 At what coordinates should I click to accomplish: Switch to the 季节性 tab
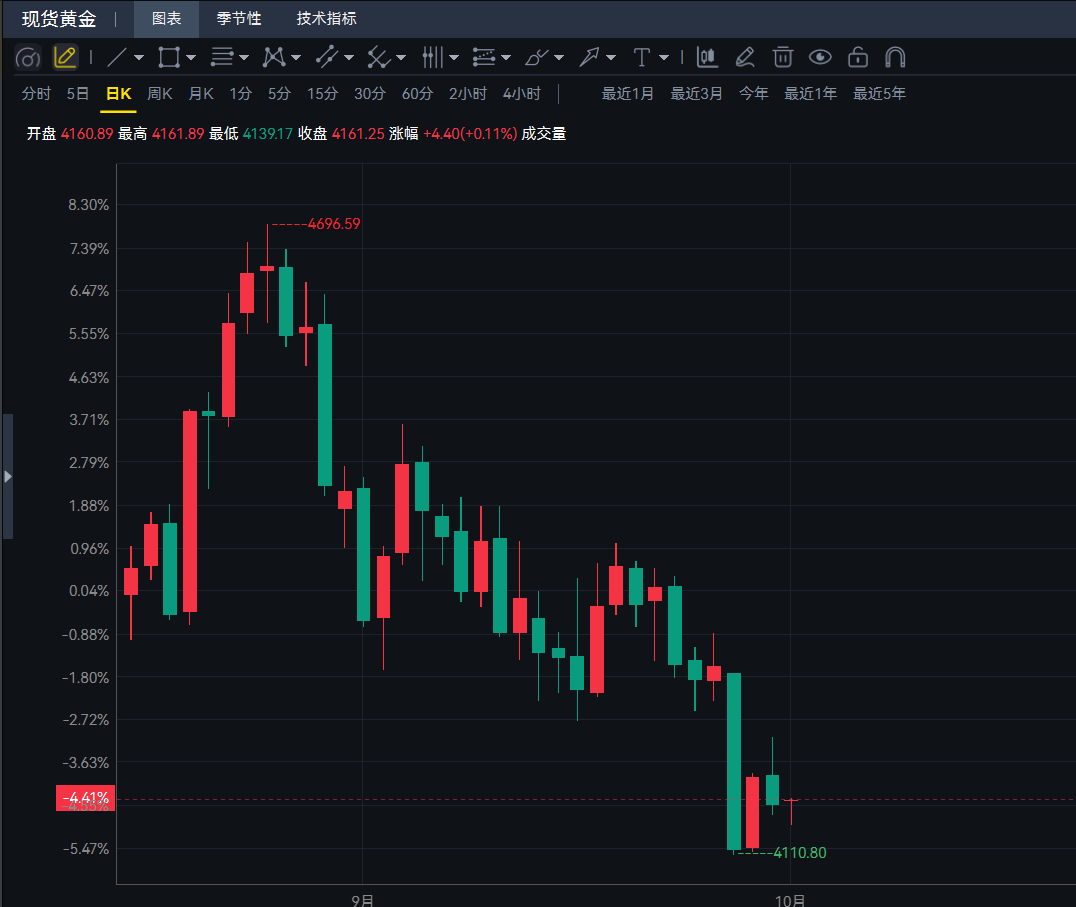tap(239, 19)
